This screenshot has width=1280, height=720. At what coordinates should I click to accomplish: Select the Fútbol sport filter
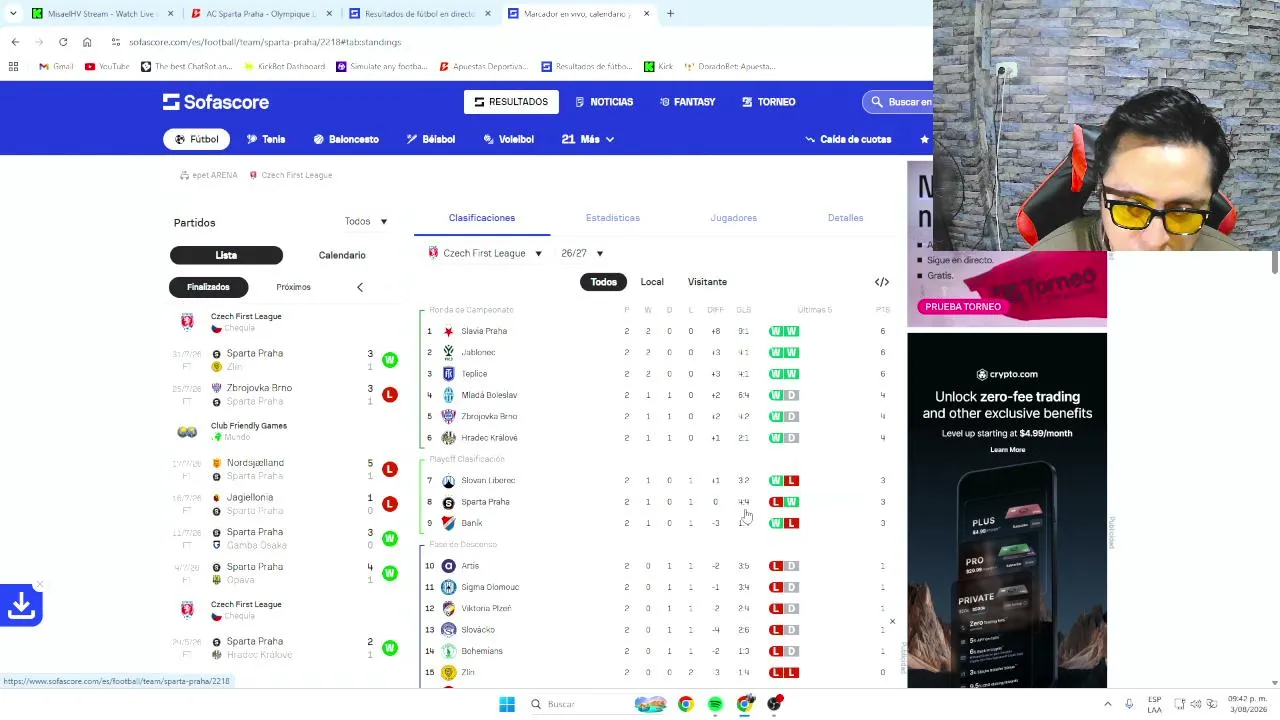[196, 139]
